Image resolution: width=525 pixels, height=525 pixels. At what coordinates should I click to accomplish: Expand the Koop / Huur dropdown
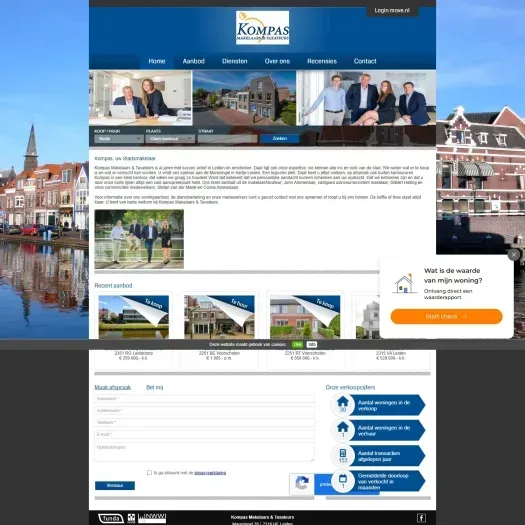pyautogui.click(x=119, y=139)
